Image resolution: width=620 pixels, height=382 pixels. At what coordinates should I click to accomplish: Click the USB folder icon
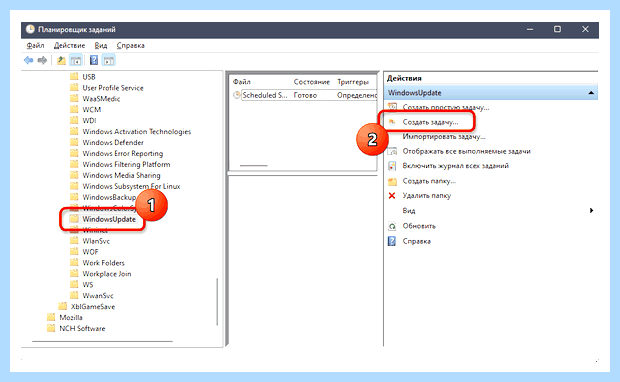(x=74, y=76)
